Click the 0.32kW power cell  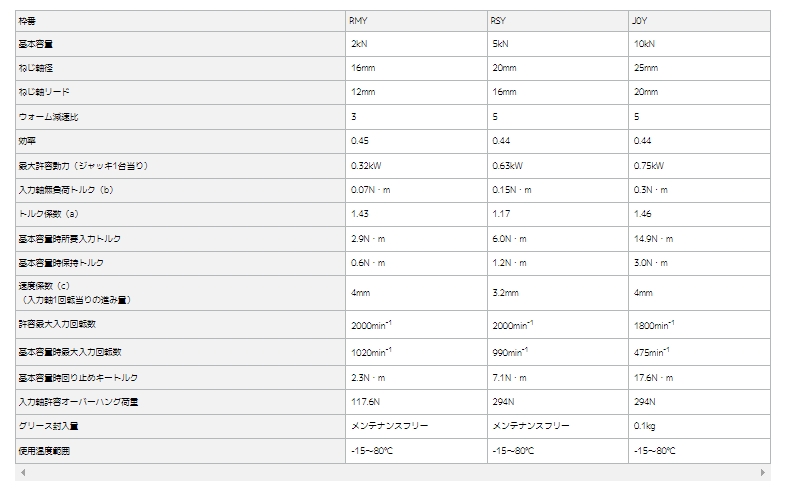click(367, 164)
